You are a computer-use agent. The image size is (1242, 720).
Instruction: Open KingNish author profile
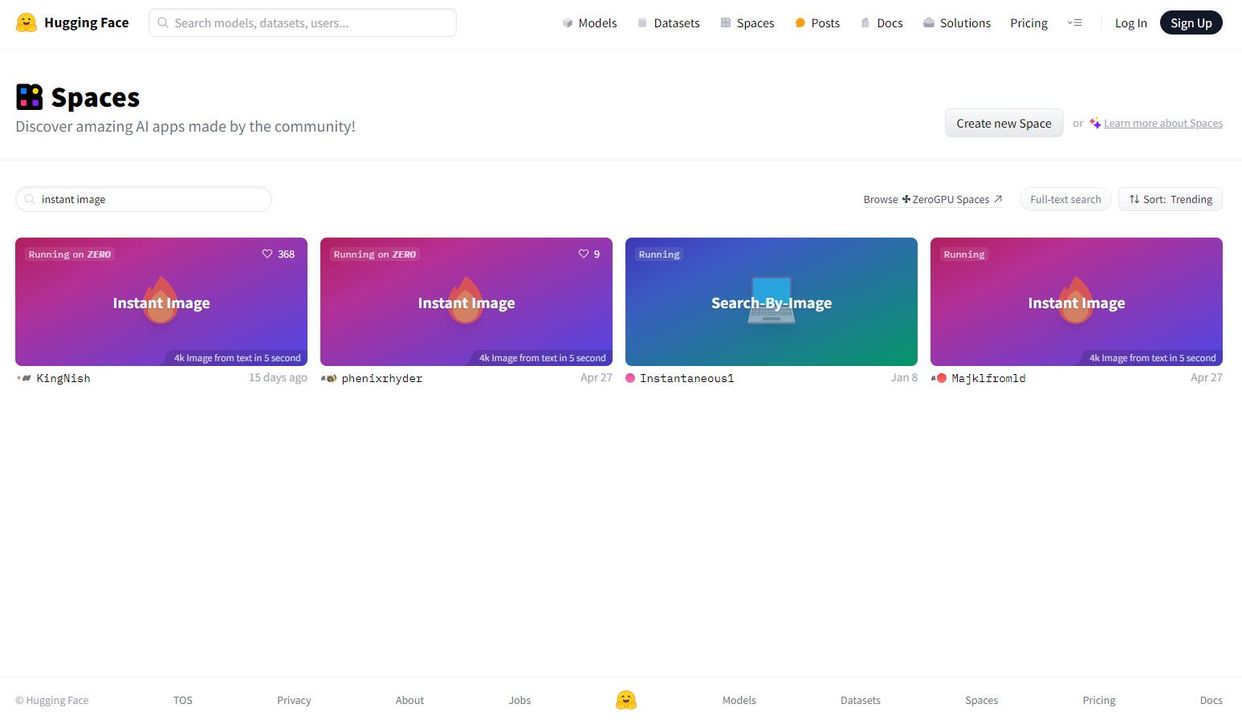click(63, 378)
